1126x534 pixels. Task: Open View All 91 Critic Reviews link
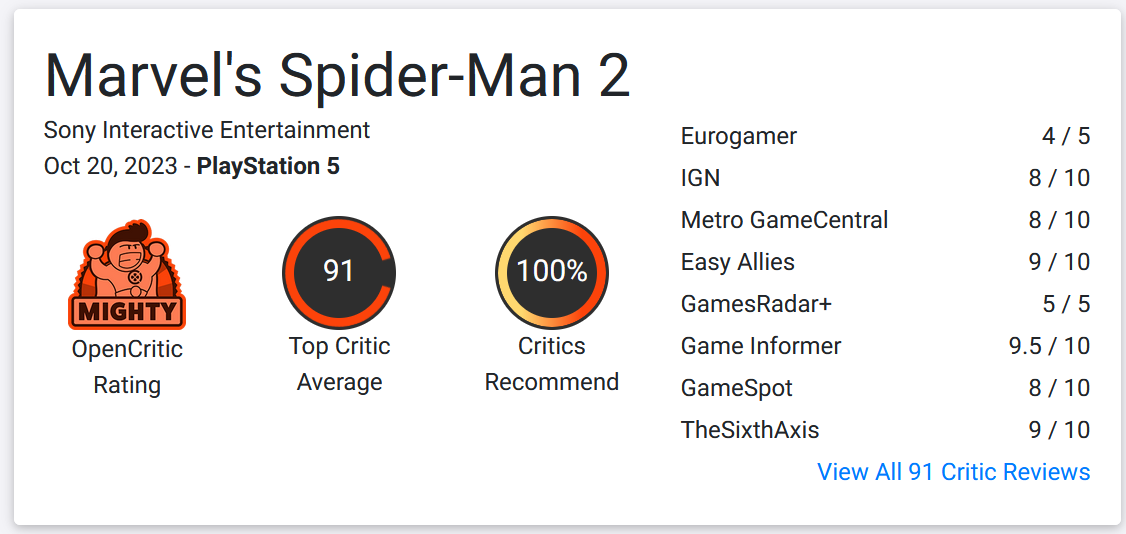coord(954,472)
